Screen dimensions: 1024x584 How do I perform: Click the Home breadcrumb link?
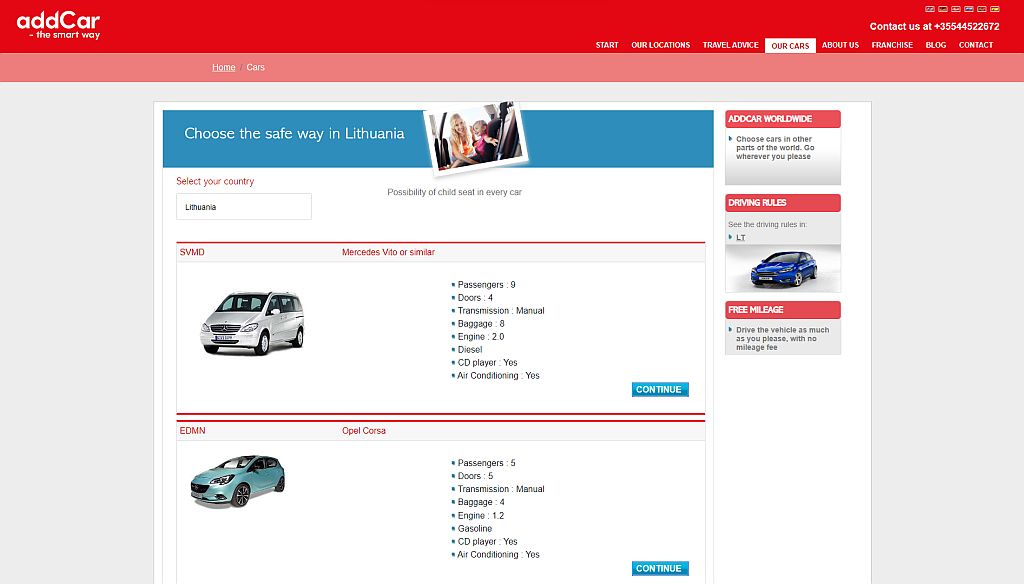[x=223, y=67]
